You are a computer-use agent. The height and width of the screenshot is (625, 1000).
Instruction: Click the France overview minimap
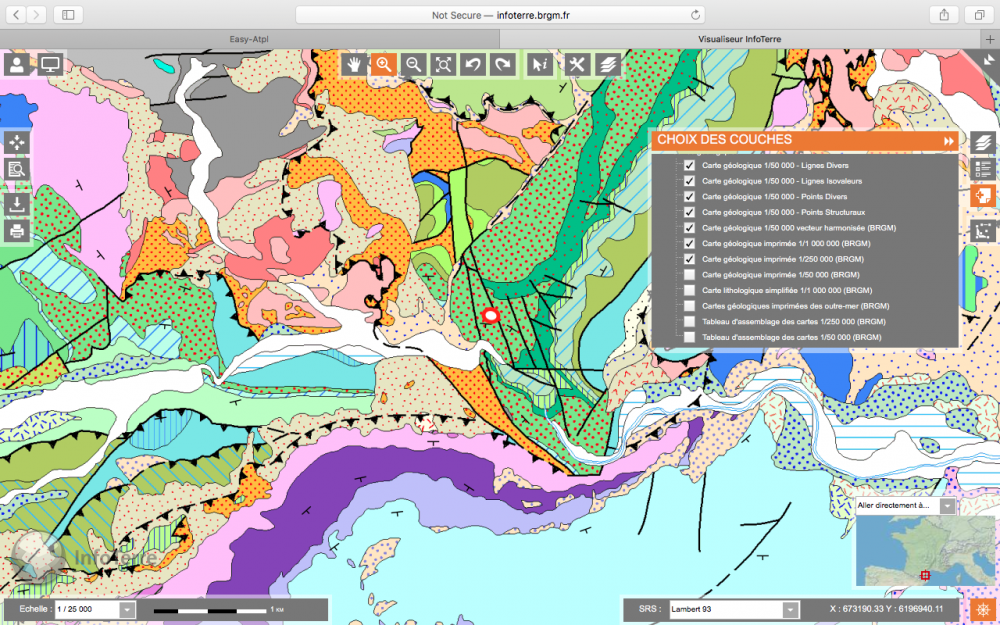pyautogui.click(x=906, y=552)
